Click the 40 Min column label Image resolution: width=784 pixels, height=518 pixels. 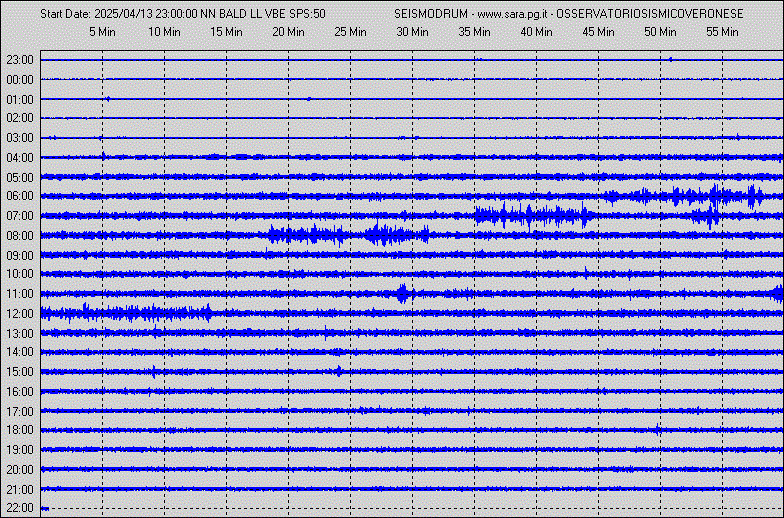point(536,32)
